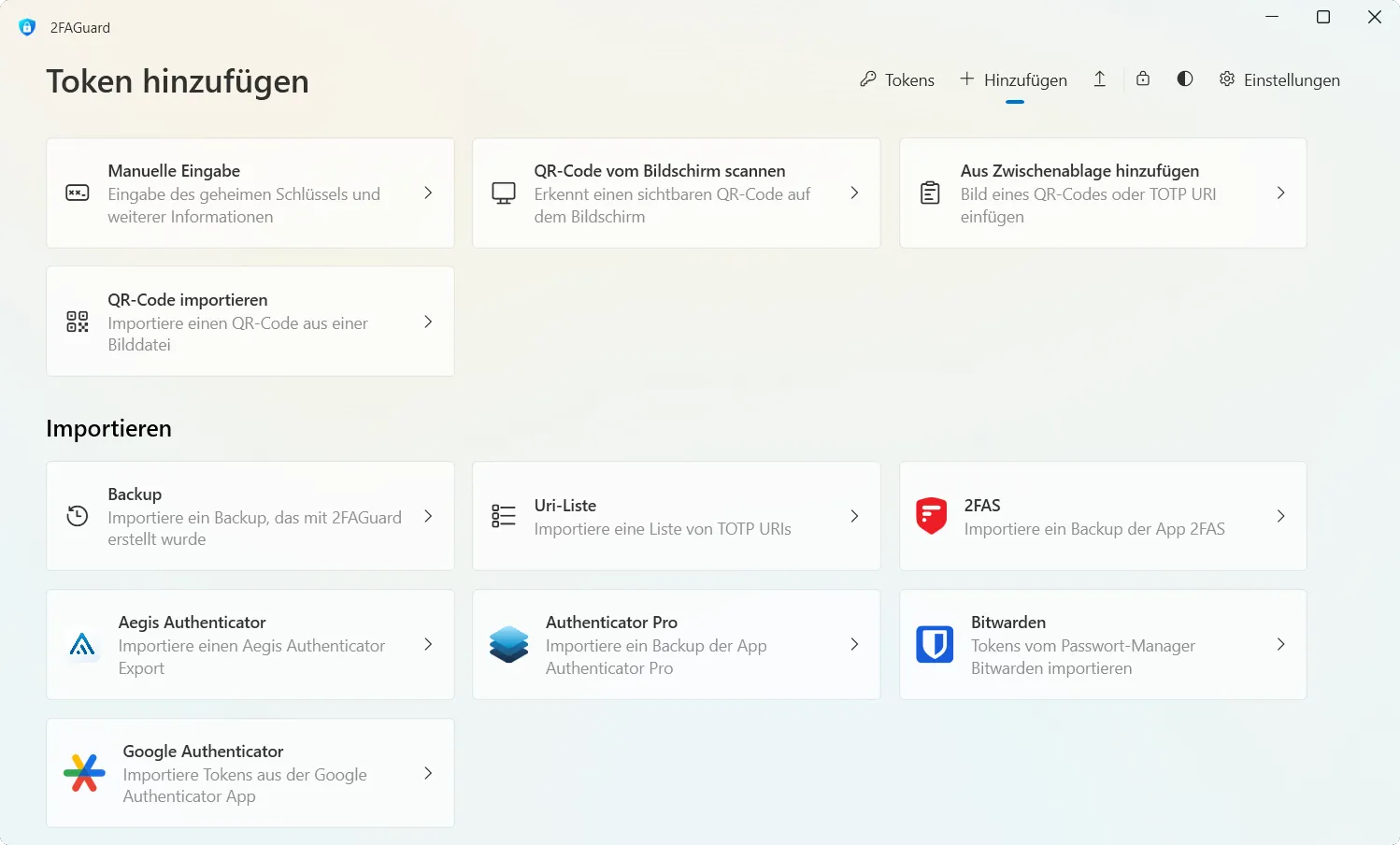Toggle theme with half-circle contrast icon
This screenshot has height=845, width=1400.
point(1185,79)
